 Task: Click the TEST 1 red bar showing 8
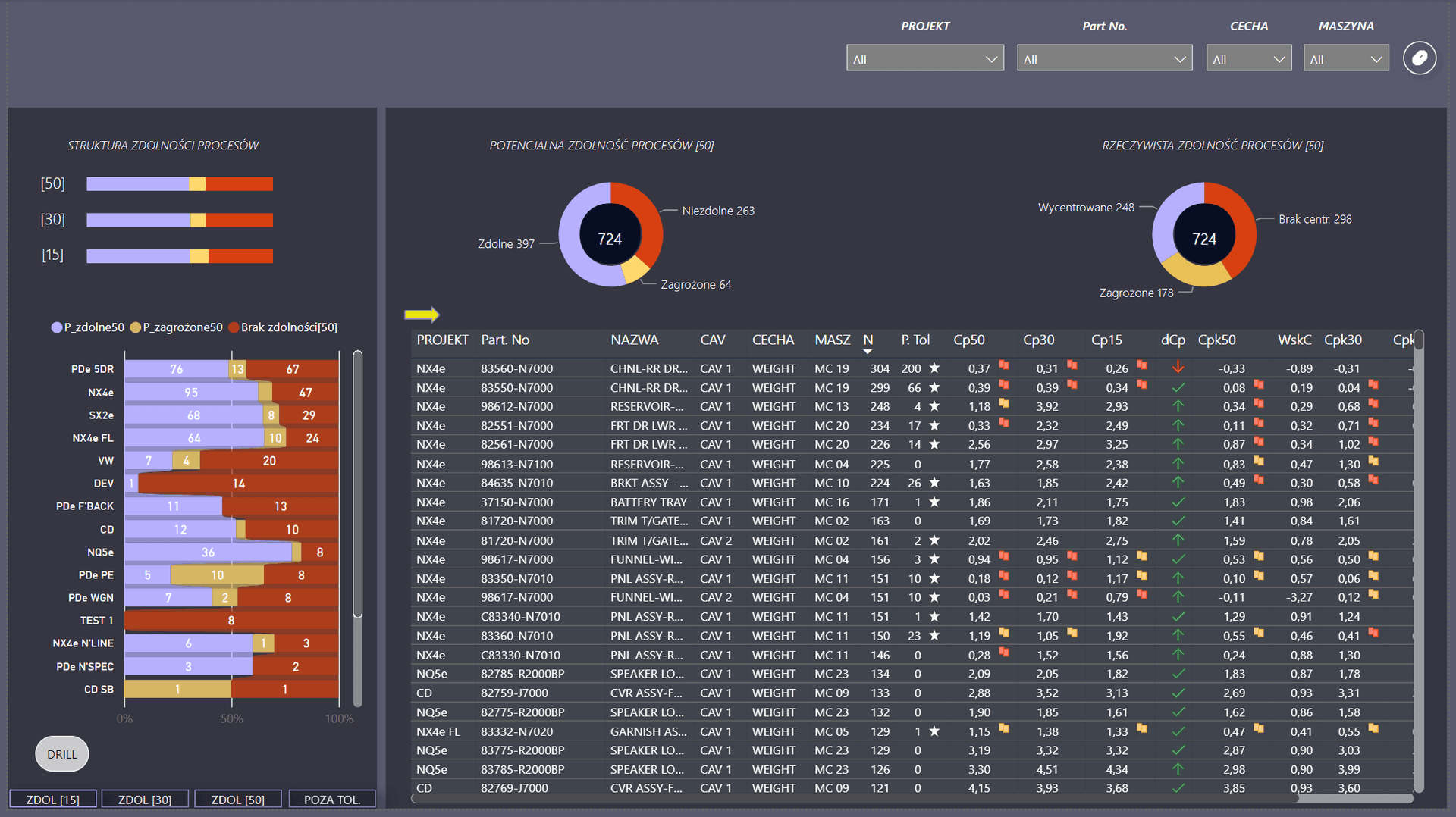click(x=231, y=620)
